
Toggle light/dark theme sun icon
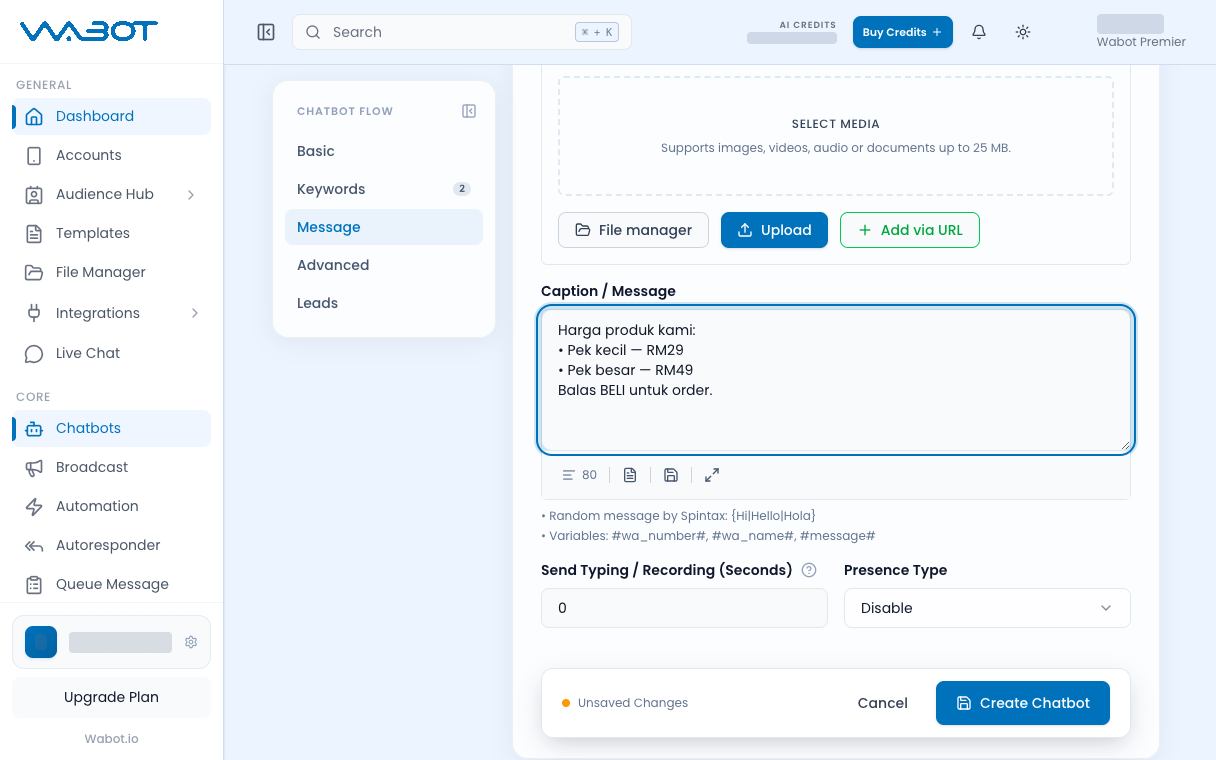(1023, 32)
